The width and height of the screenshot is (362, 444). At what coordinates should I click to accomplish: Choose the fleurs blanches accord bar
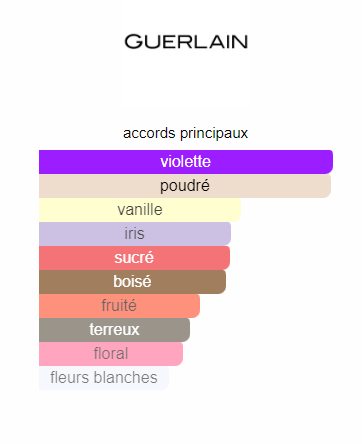tap(104, 378)
